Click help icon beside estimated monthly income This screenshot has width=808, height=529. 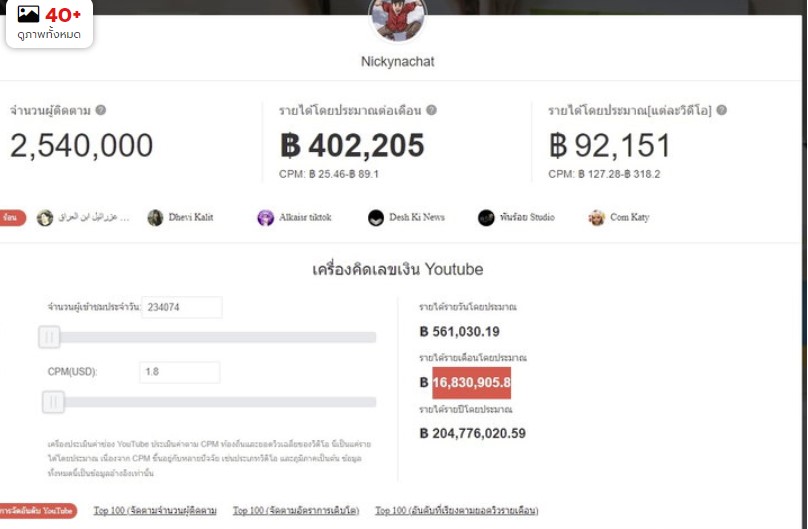point(431,110)
